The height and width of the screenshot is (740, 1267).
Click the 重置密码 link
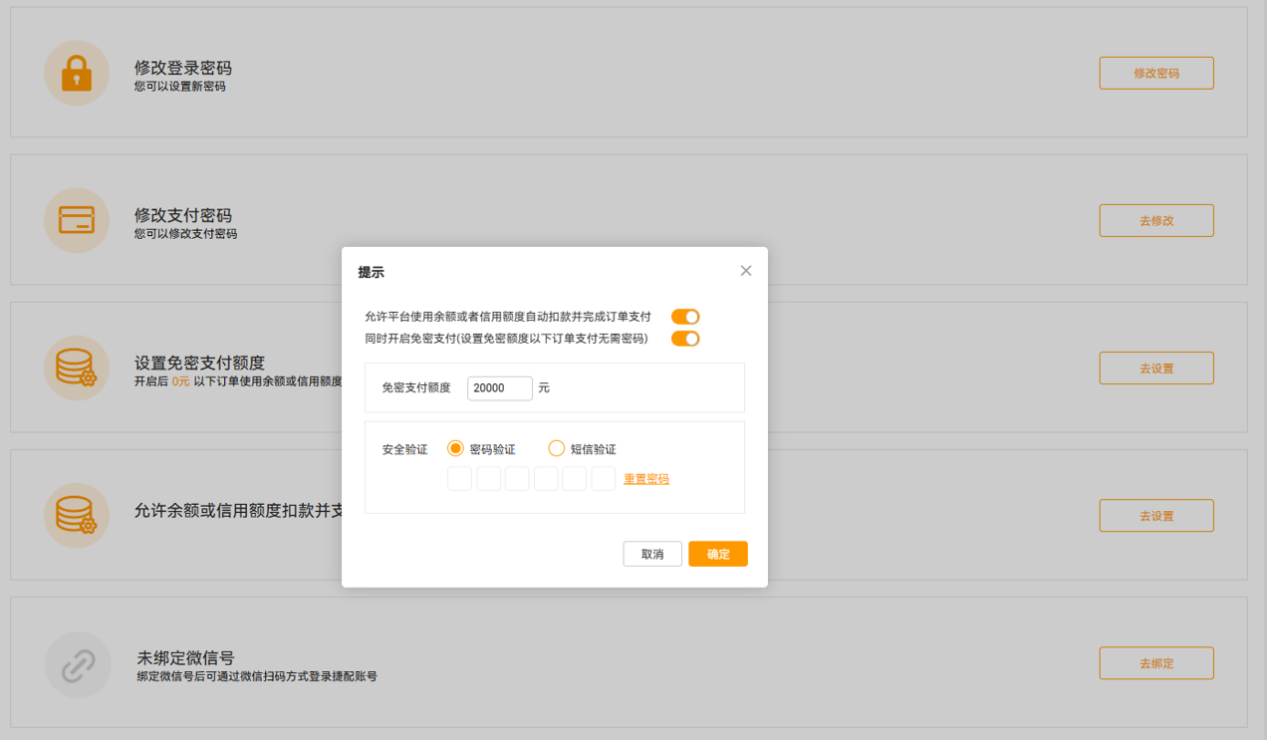tap(645, 479)
